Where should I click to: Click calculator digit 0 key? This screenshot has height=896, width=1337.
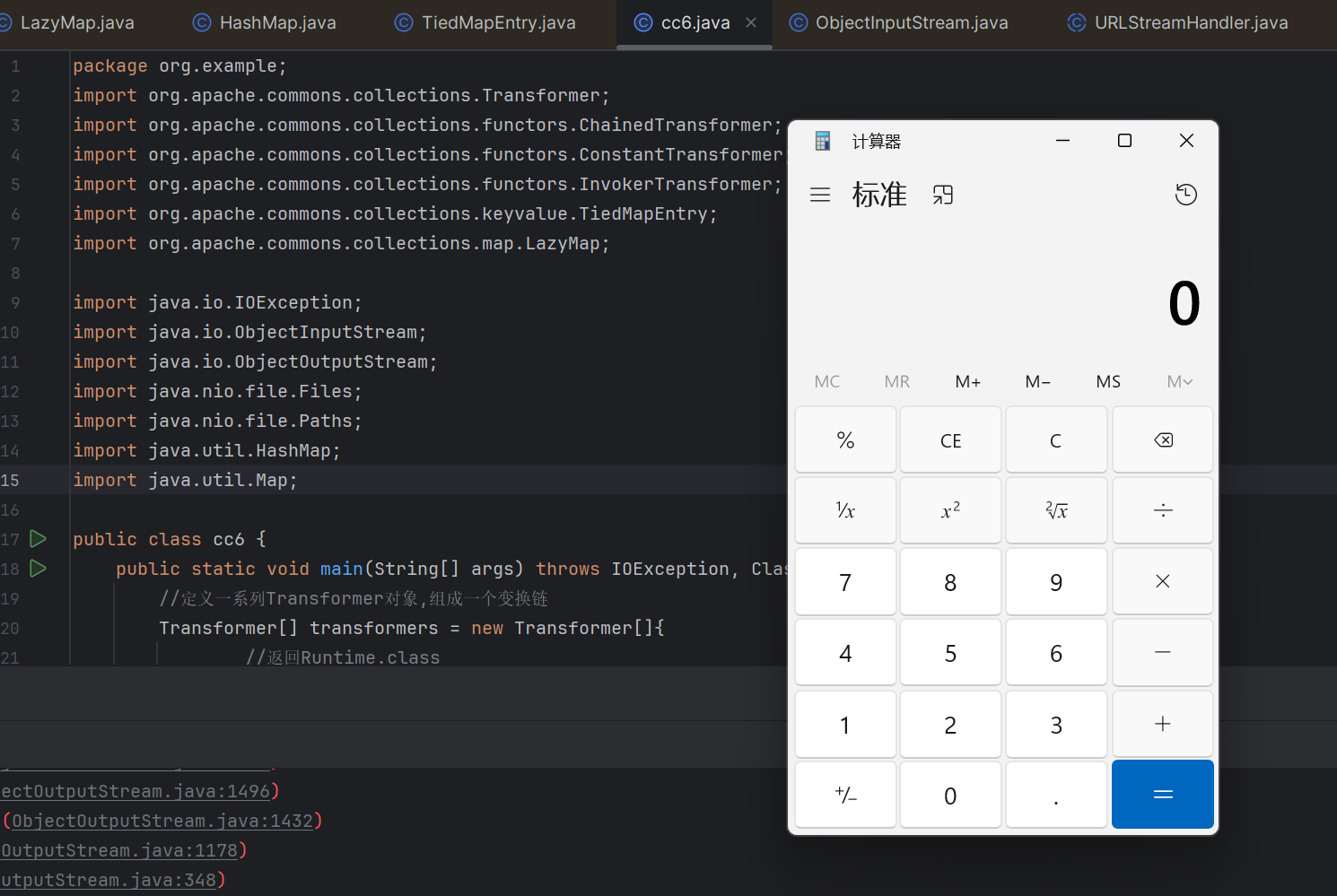(950, 795)
